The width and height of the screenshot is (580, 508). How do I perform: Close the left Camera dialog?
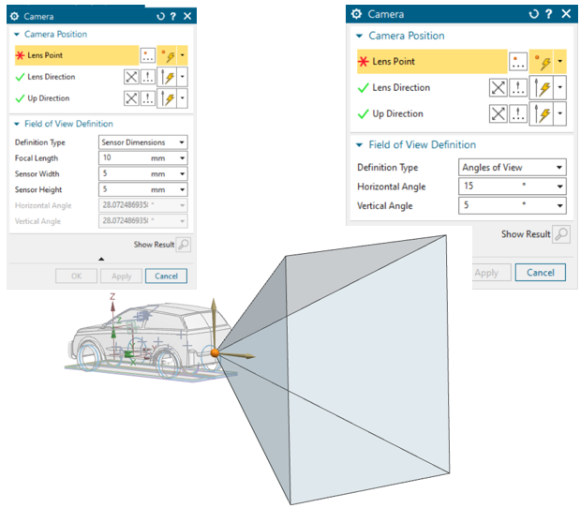pyautogui.click(x=188, y=16)
